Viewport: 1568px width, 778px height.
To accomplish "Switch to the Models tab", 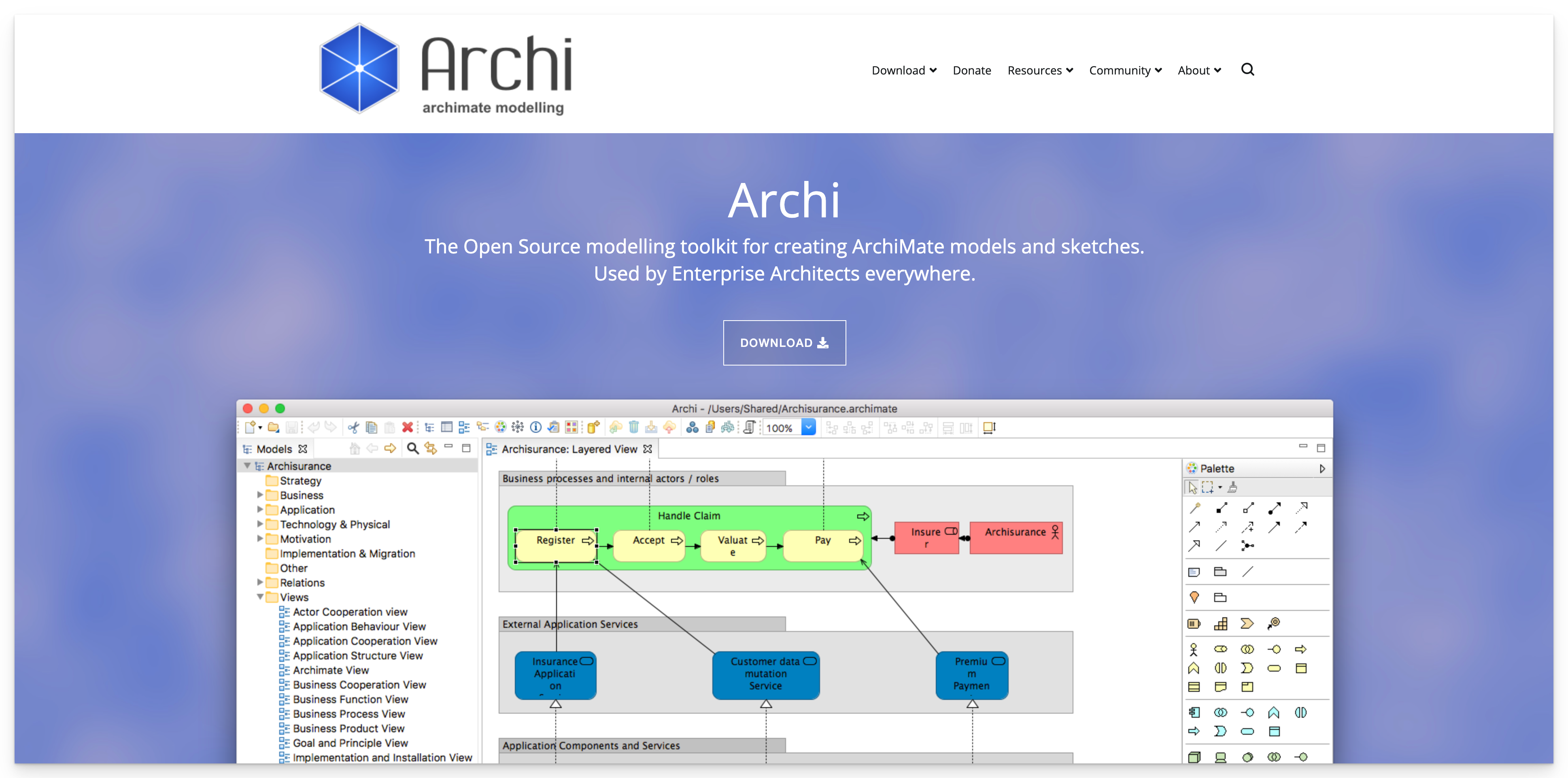I will (x=274, y=449).
